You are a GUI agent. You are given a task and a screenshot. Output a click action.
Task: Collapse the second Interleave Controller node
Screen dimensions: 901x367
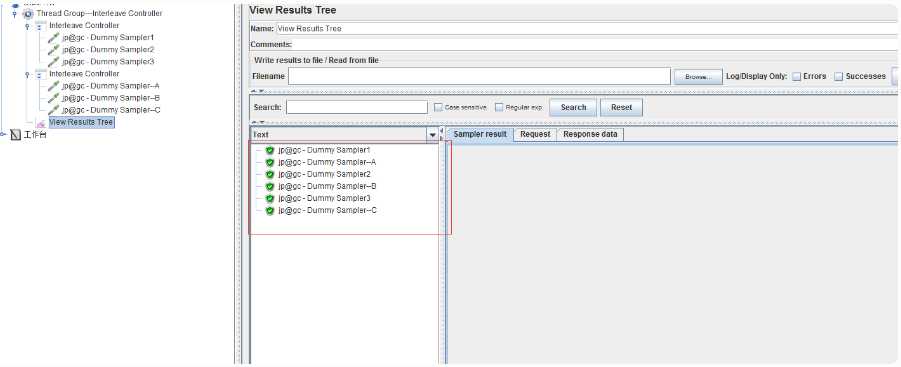pyautogui.click(x=27, y=74)
